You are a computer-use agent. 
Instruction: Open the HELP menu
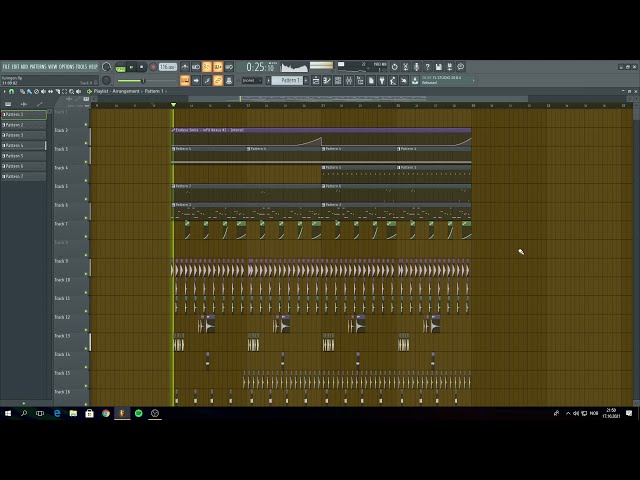tap(93, 67)
